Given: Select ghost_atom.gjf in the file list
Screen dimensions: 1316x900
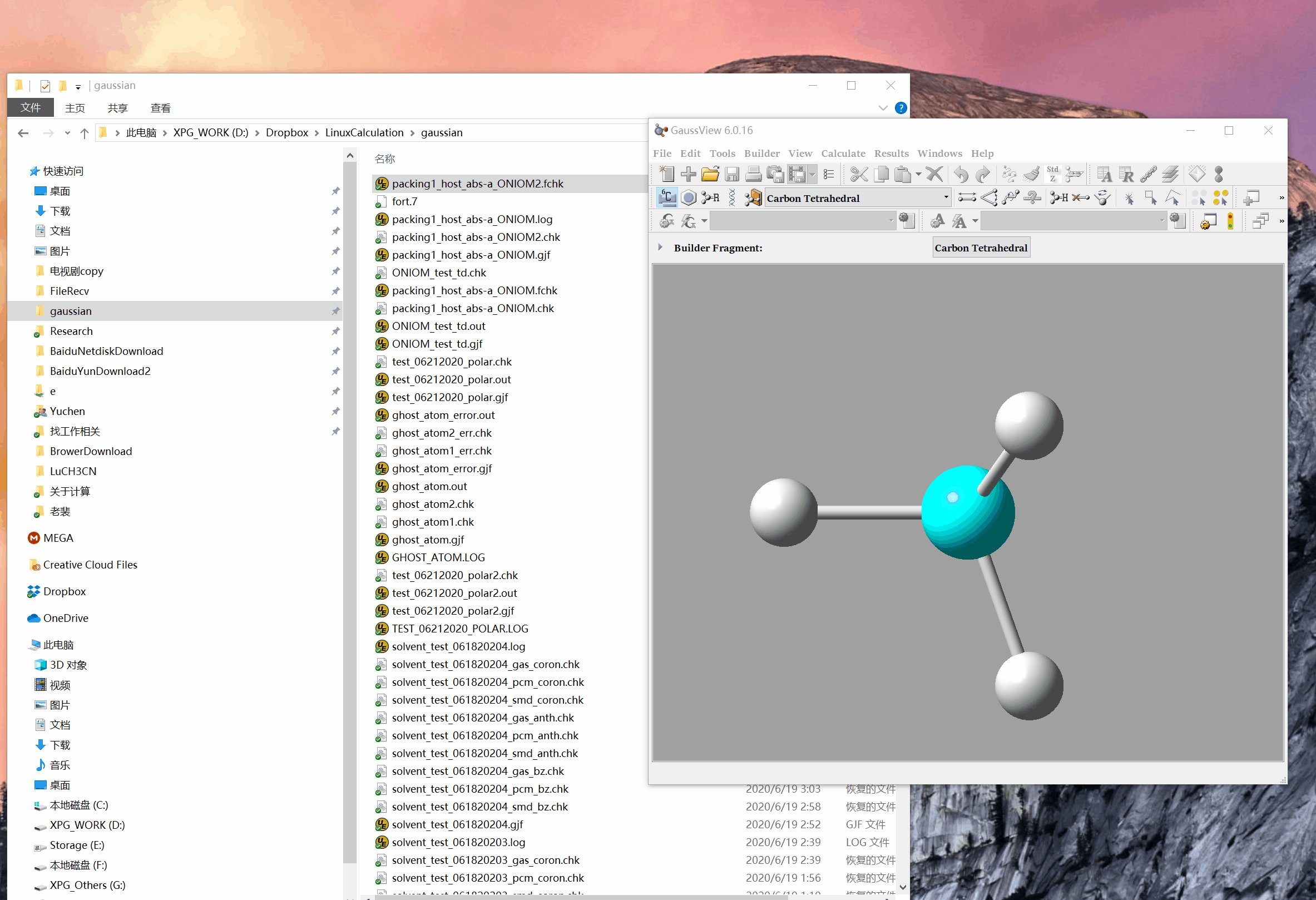Looking at the screenshot, I should (x=428, y=540).
